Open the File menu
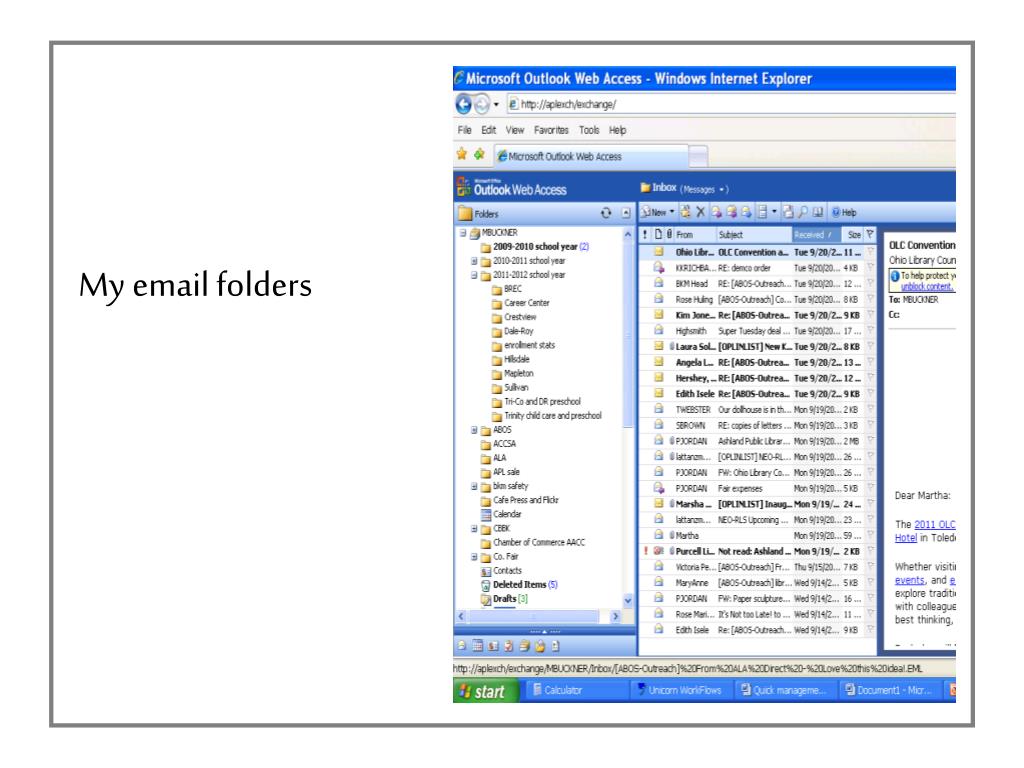This screenshot has width=1024, height=768. click(x=464, y=130)
